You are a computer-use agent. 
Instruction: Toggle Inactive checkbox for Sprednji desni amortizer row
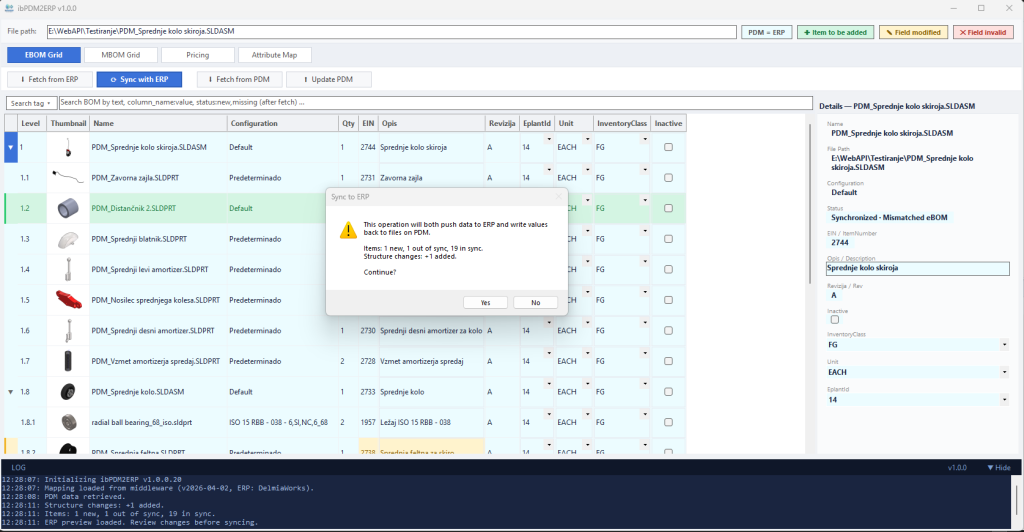(668, 330)
